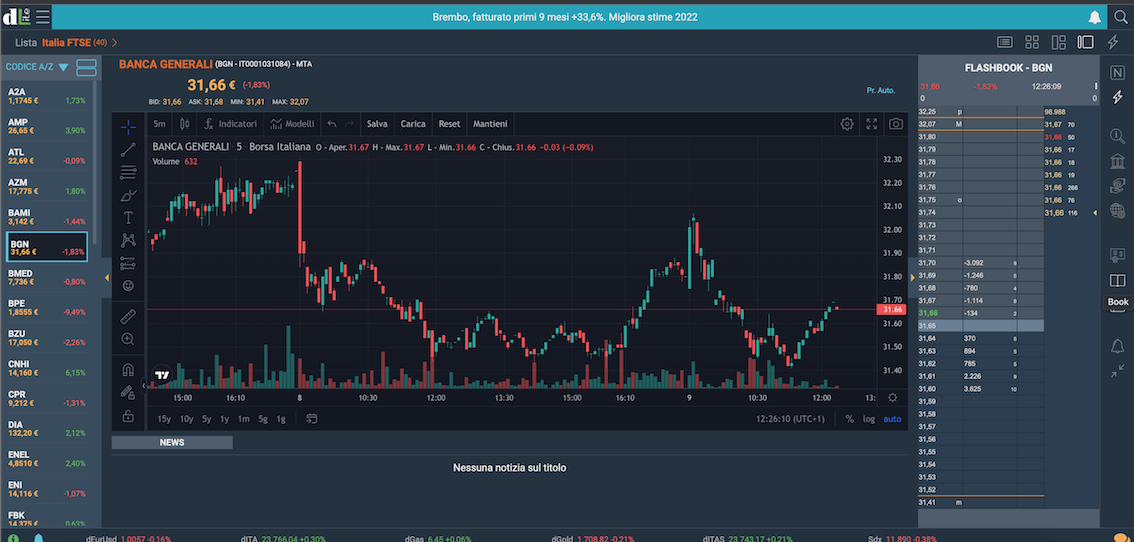Collapse the Flashbook panel orange arrow

pos(912,277)
